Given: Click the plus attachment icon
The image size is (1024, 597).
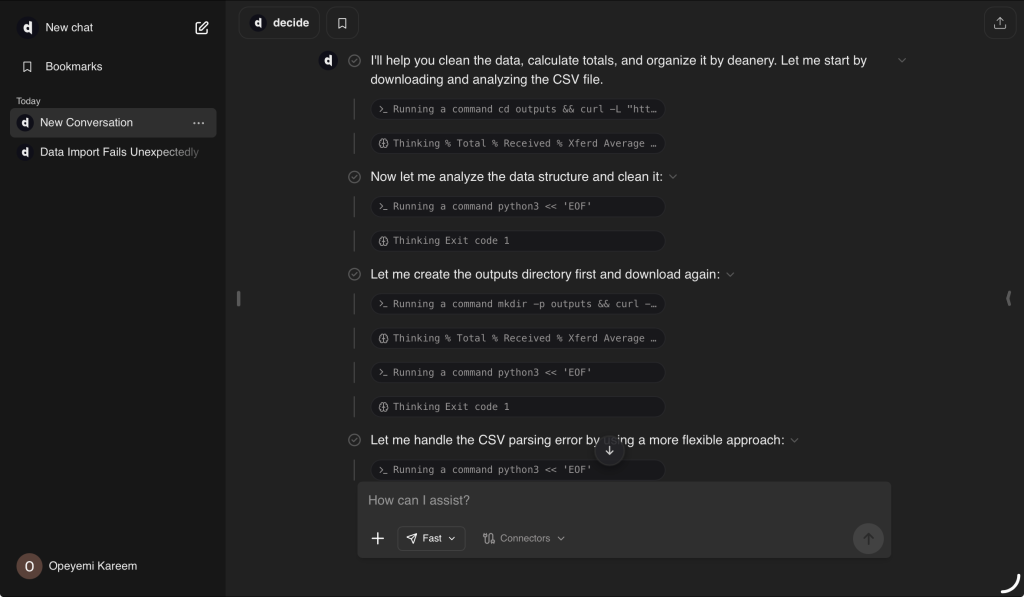Looking at the screenshot, I should (x=378, y=538).
